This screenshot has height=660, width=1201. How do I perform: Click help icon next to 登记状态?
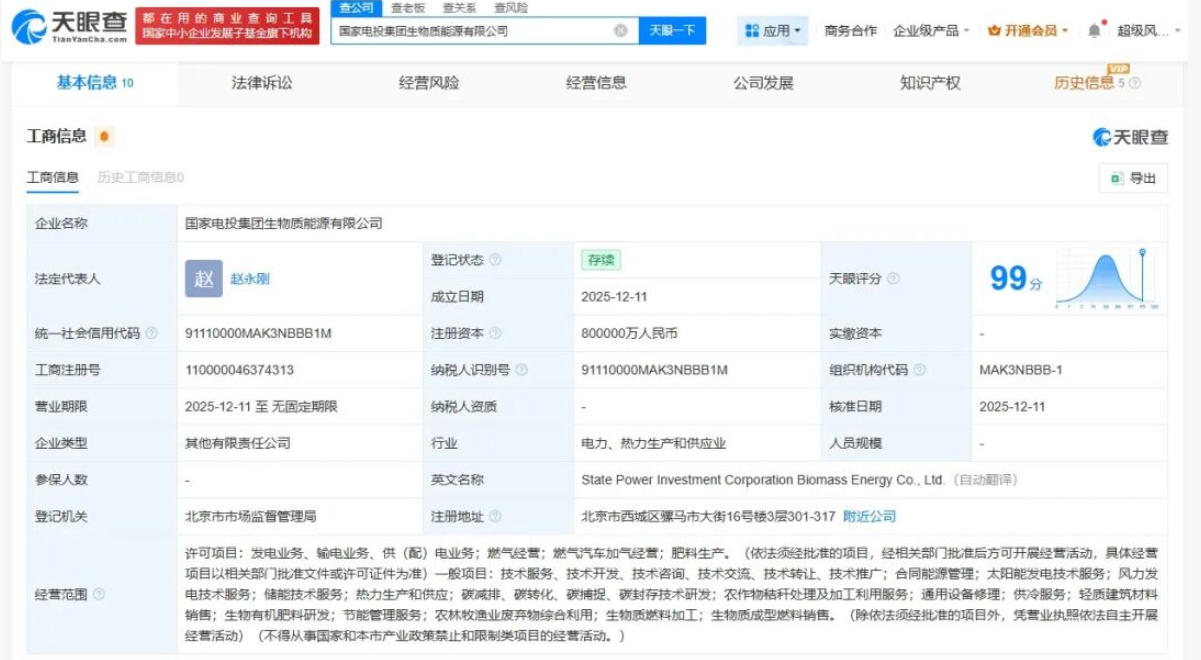coord(495,260)
